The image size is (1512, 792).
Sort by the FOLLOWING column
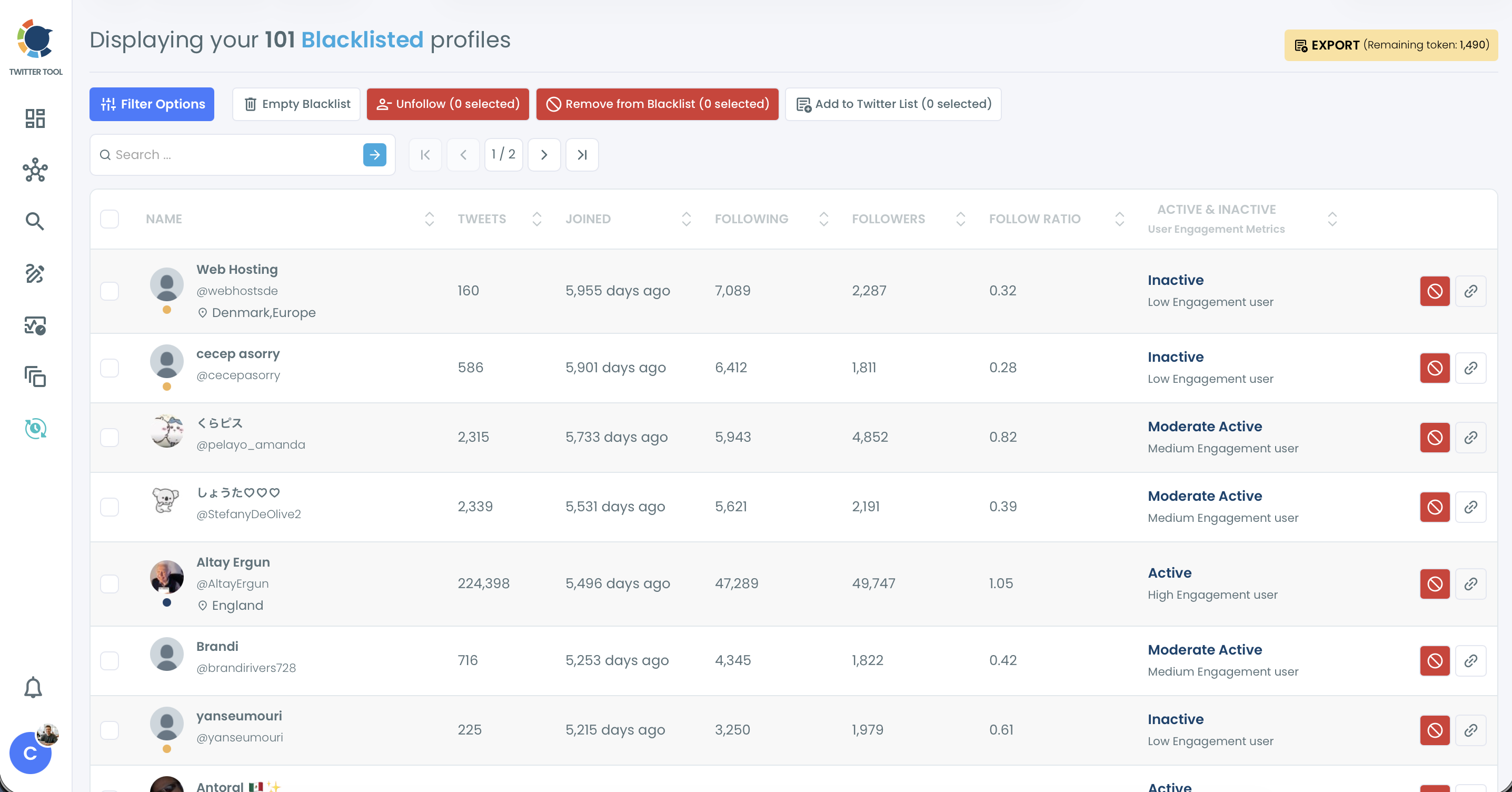click(x=823, y=219)
